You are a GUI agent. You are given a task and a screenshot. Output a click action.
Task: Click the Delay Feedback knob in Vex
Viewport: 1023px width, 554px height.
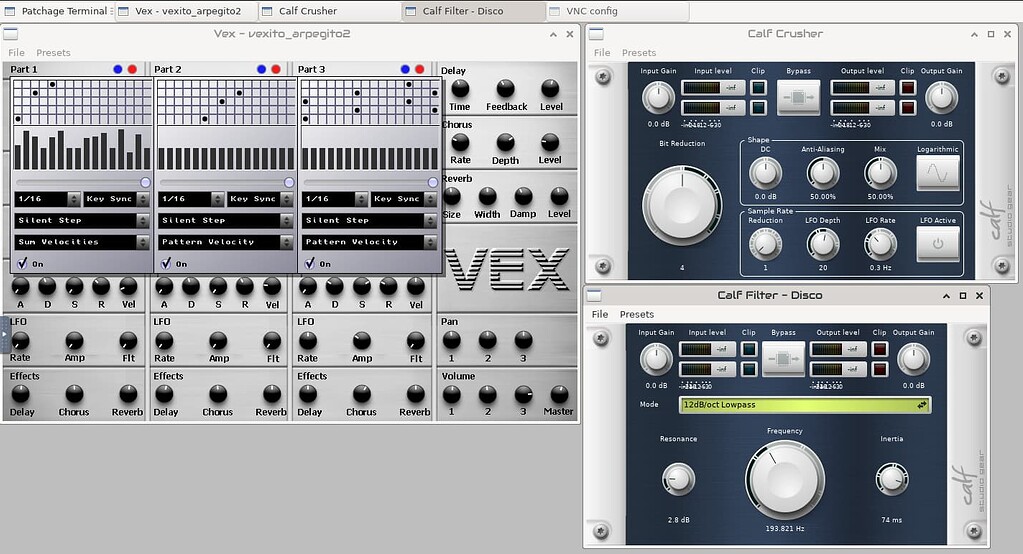pos(506,88)
